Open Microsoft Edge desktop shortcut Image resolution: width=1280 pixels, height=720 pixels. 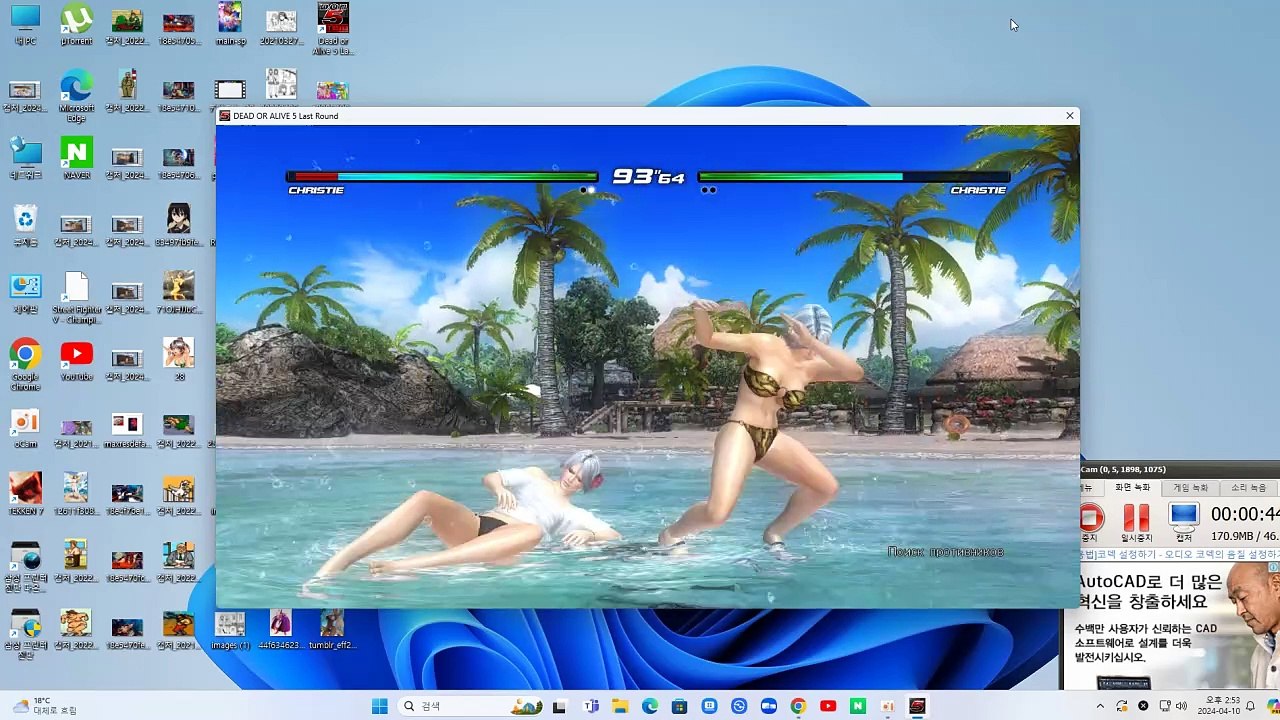click(x=76, y=96)
